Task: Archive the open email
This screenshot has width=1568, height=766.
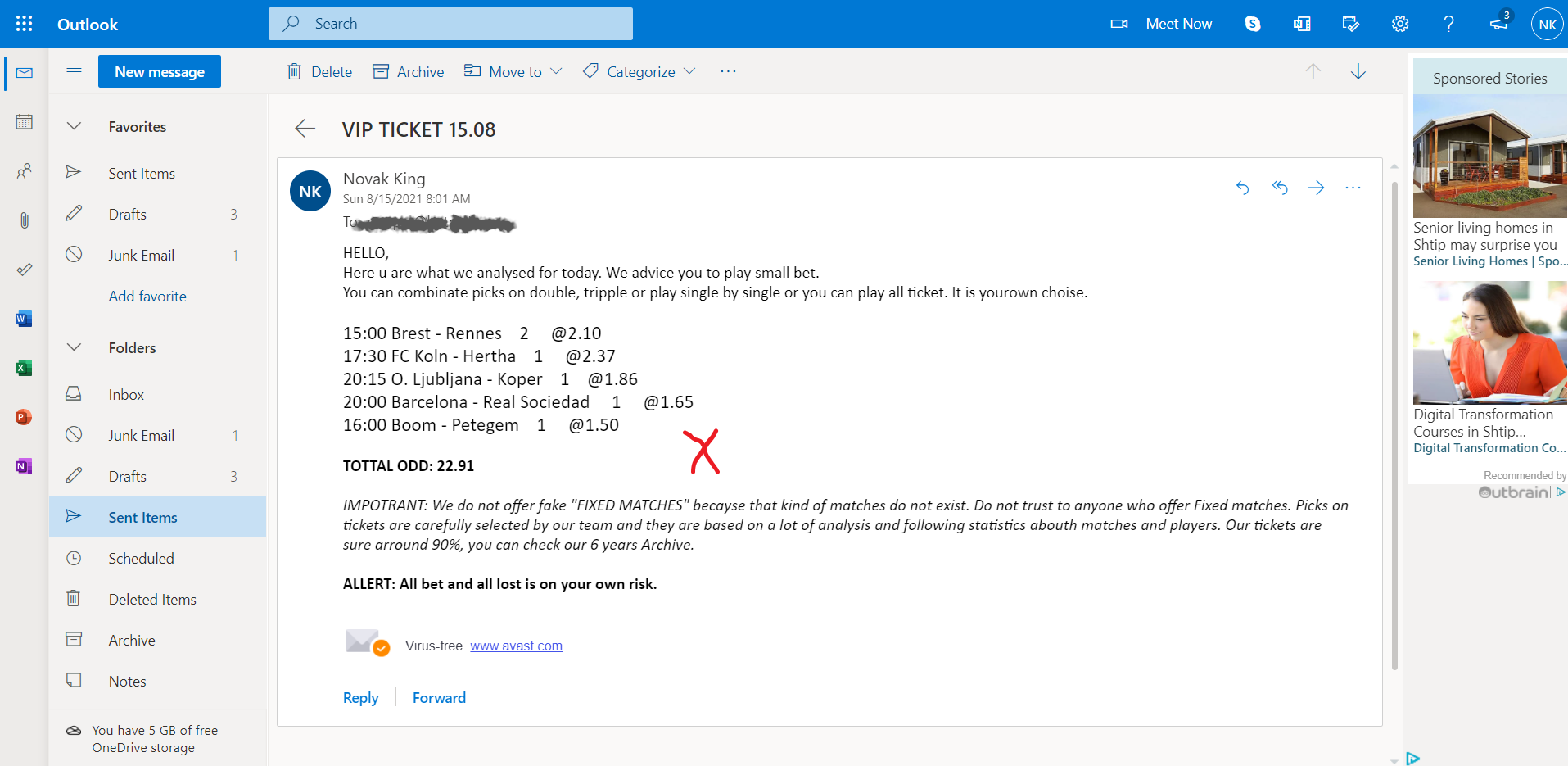Action: click(x=409, y=72)
